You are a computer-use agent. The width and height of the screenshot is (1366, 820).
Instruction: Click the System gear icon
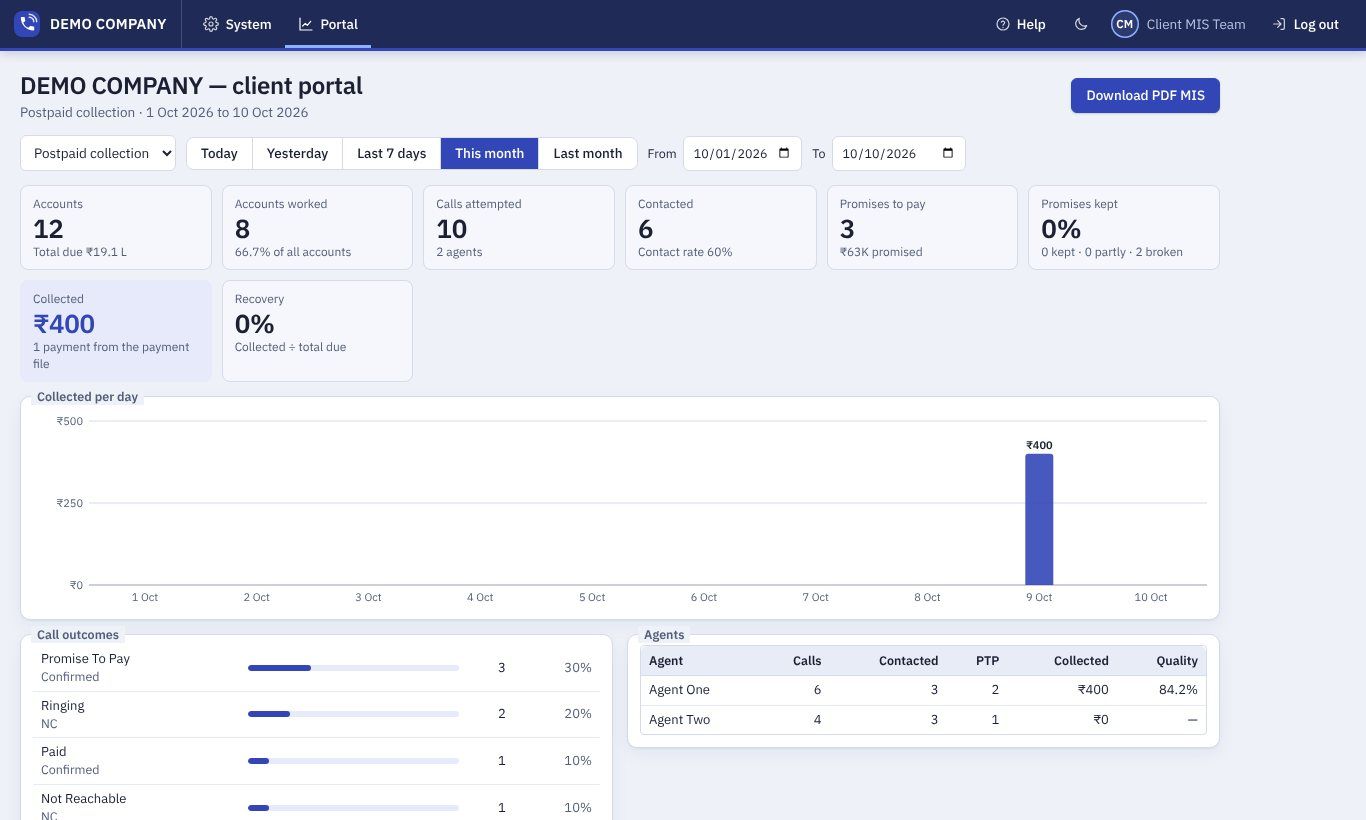point(211,24)
